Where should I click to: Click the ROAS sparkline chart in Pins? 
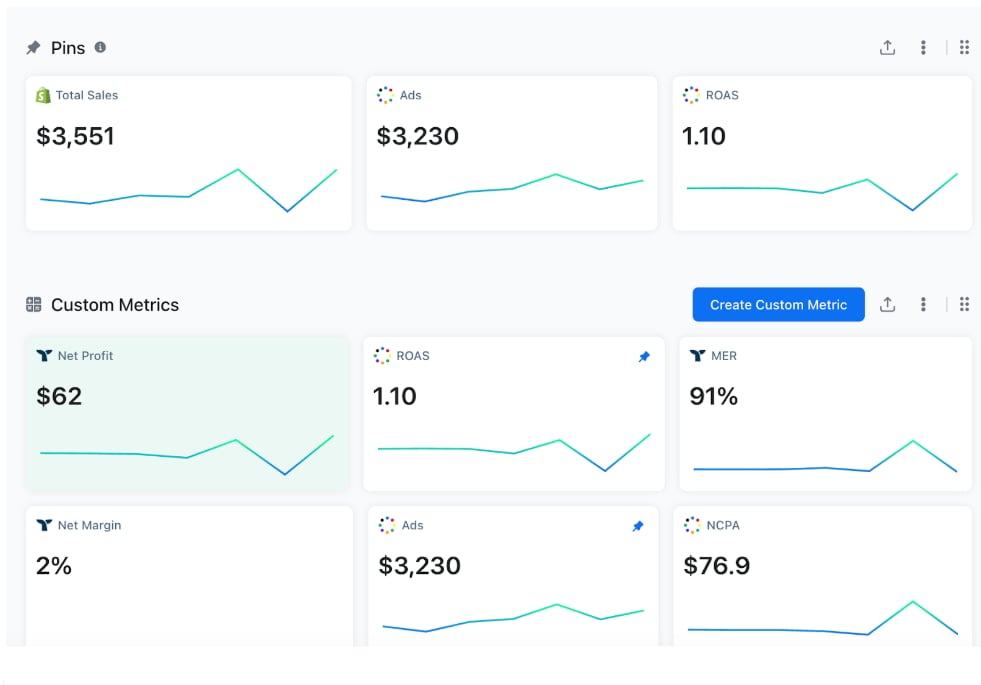click(x=822, y=190)
